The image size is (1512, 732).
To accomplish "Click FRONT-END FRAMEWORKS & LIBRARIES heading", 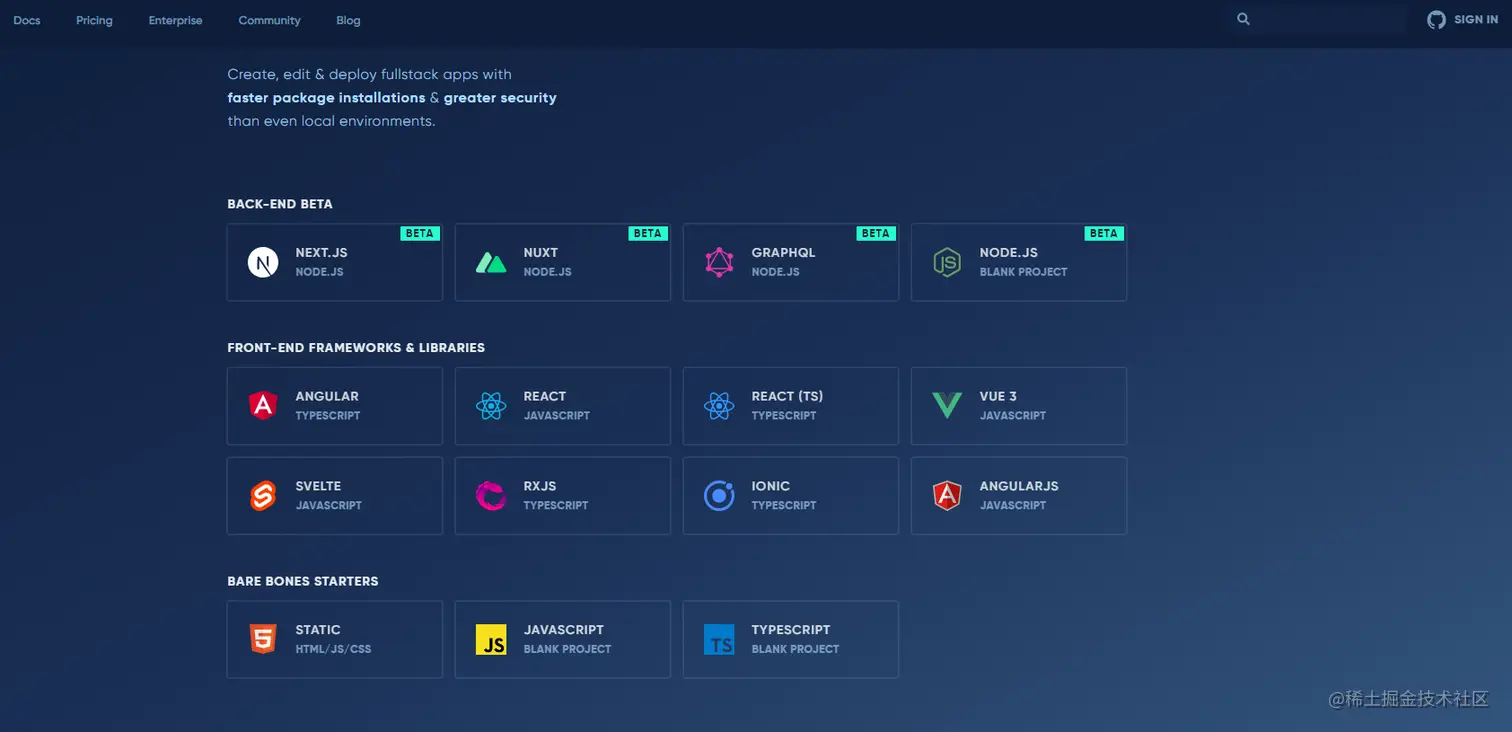I will 356,348.
